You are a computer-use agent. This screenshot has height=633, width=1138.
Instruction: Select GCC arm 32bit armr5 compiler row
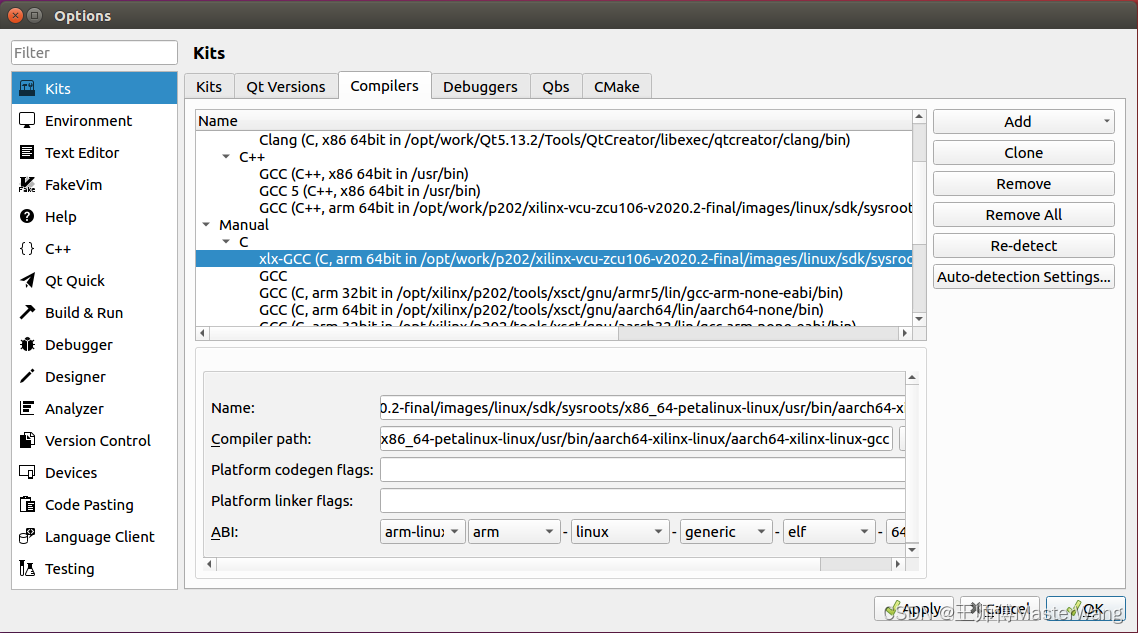tap(554, 293)
